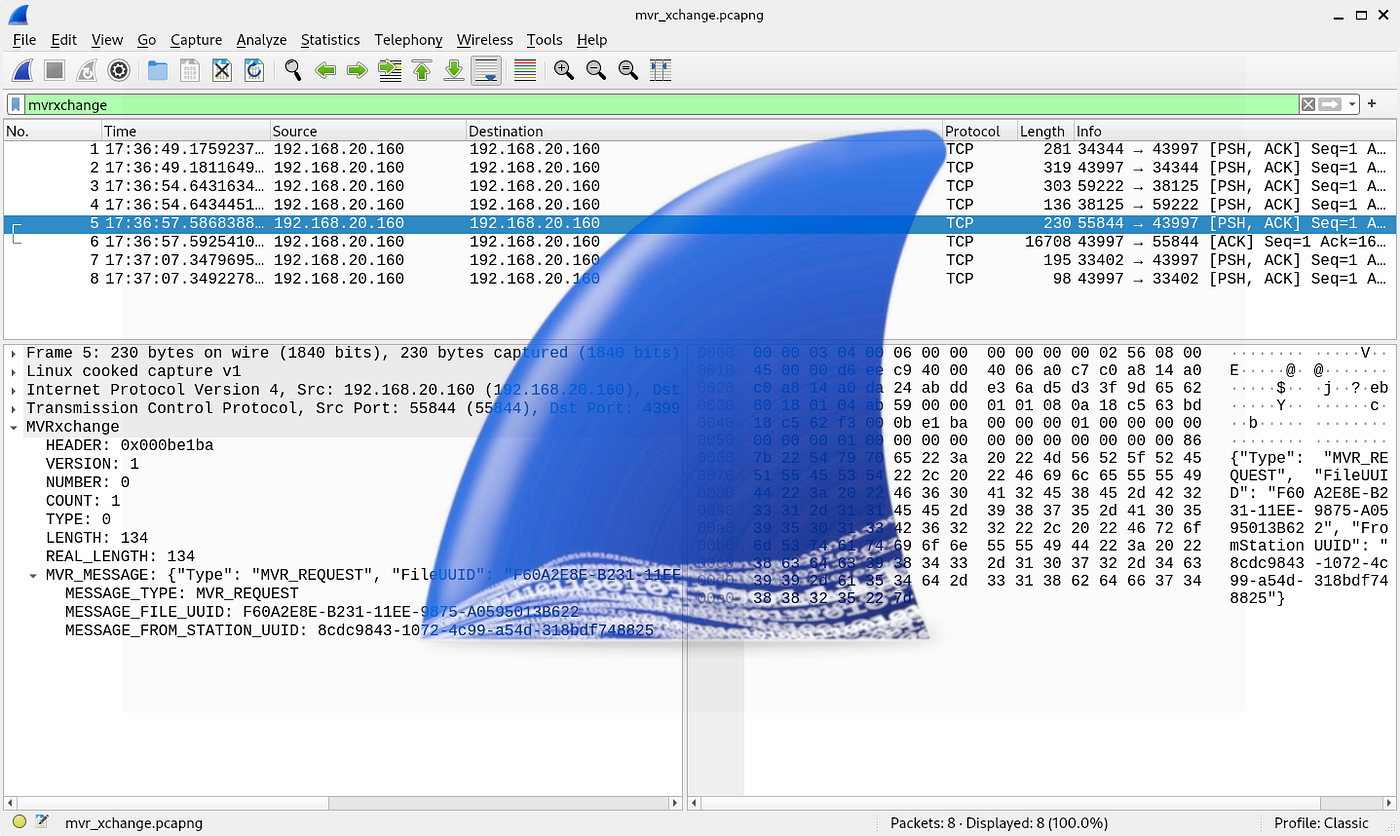Expand the Frame 5 details node
The image size is (1400, 836).
coord(12,352)
